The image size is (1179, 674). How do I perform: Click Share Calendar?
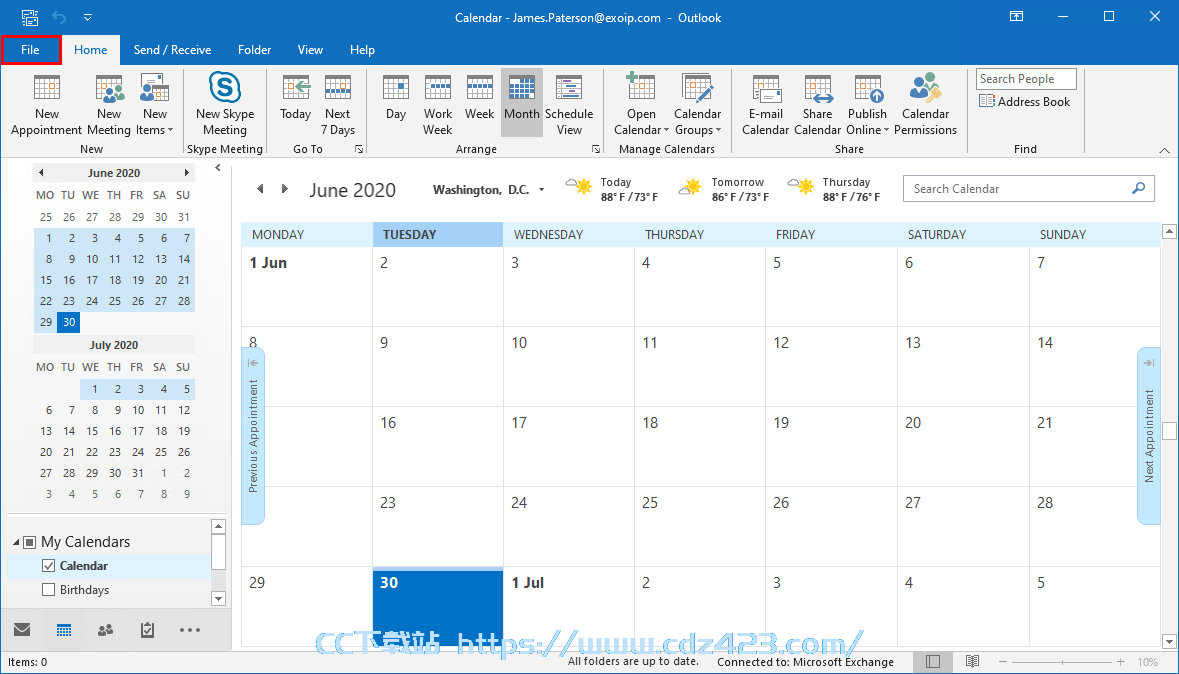pyautogui.click(x=817, y=105)
